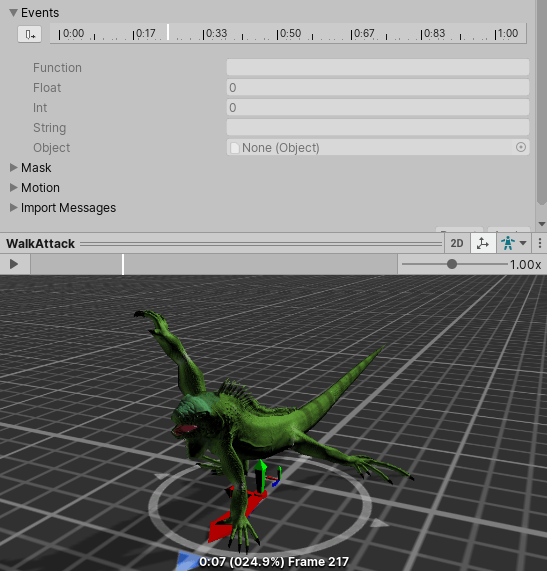This screenshot has height=571, width=547.
Task: Click the 0:50 mark on events timeline
Action: (x=289, y=34)
